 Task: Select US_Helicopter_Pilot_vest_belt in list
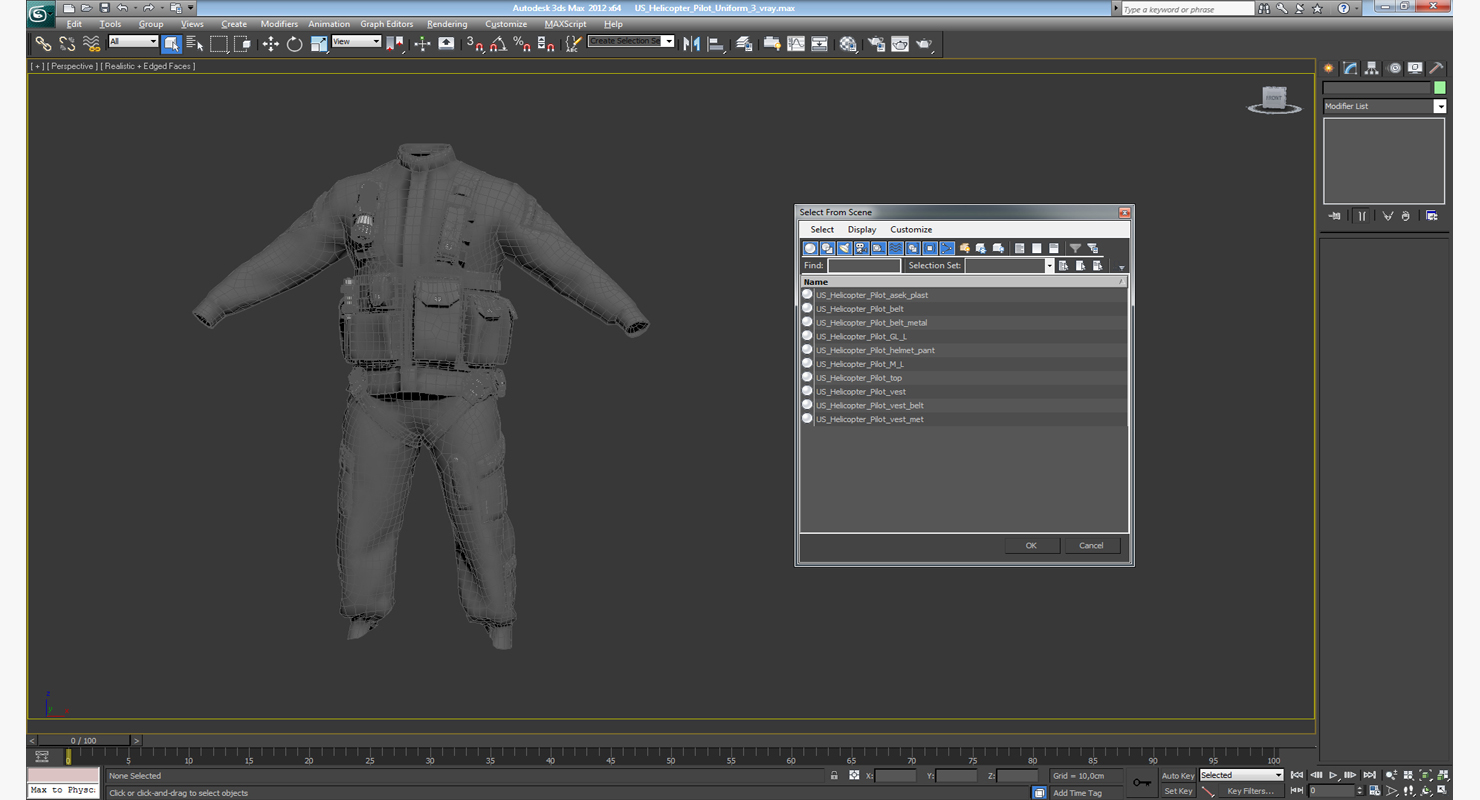pos(869,406)
